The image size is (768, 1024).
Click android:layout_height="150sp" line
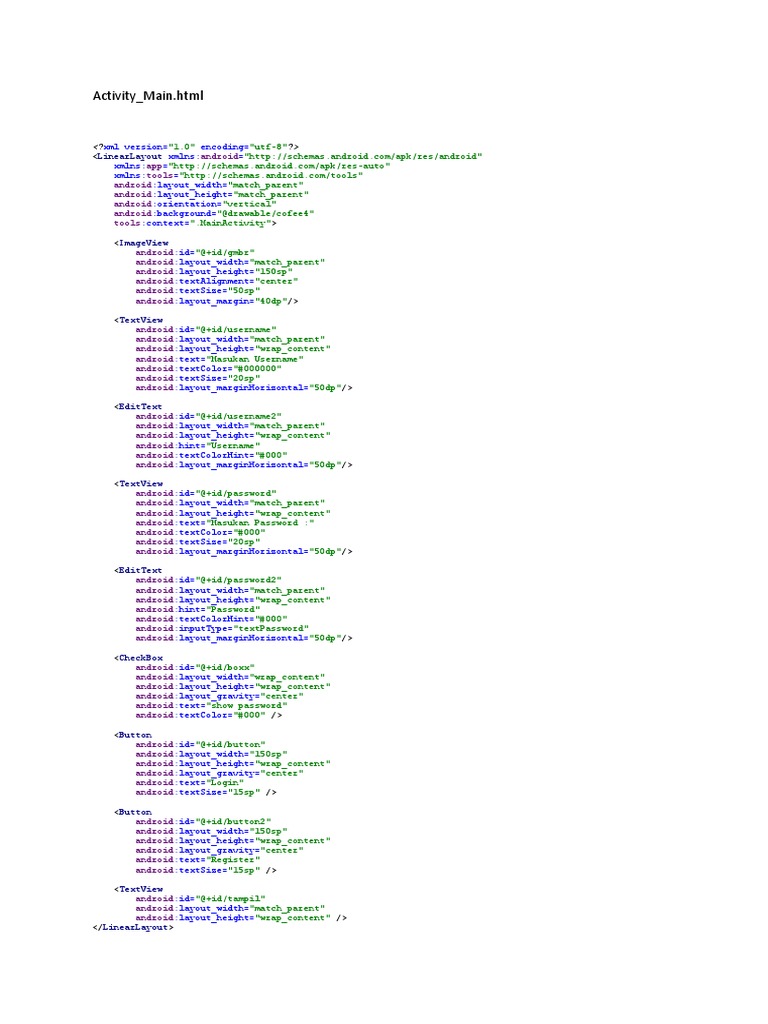pyautogui.click(x=214, y=272)
